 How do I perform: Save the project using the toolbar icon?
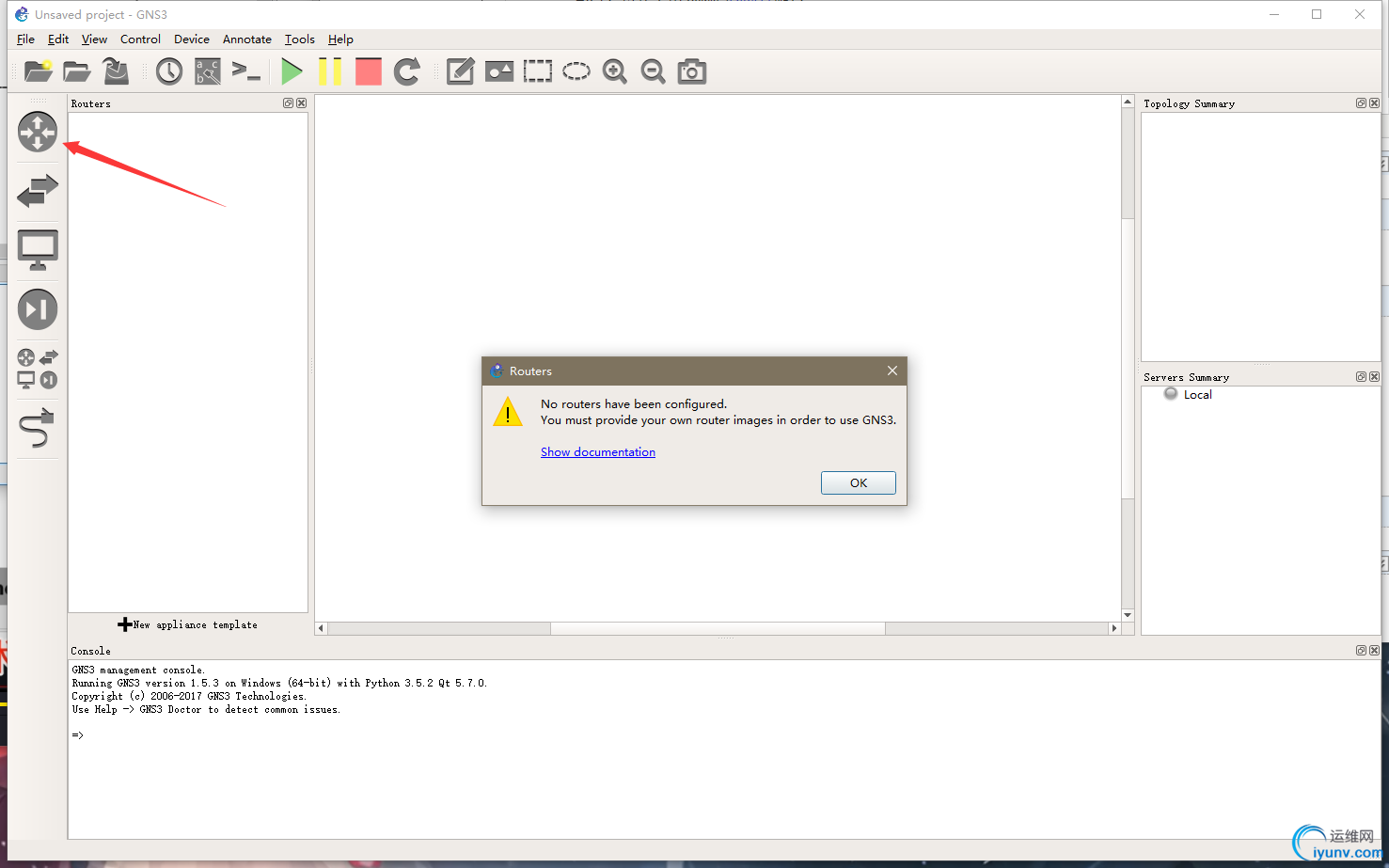point(116,71)
